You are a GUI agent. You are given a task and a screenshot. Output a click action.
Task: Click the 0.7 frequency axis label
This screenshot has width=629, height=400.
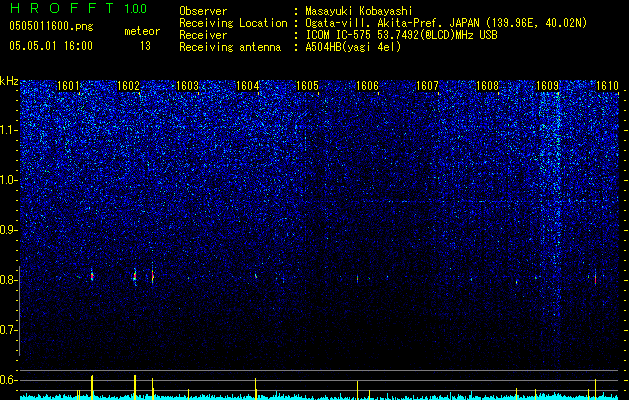9,330
